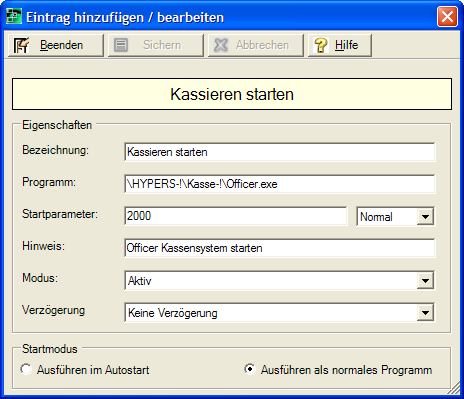
Task: Click the grayed Abbrechen button
Action: [x=256, y=45]
